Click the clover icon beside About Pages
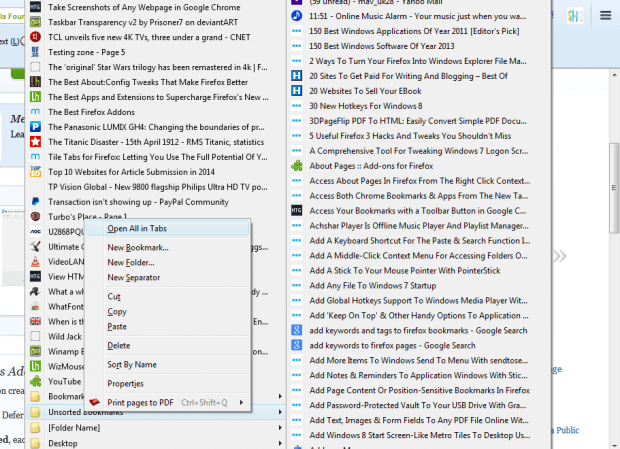This screenshot has width=620, height=449. pyautogui.click(x=297, y=166)
